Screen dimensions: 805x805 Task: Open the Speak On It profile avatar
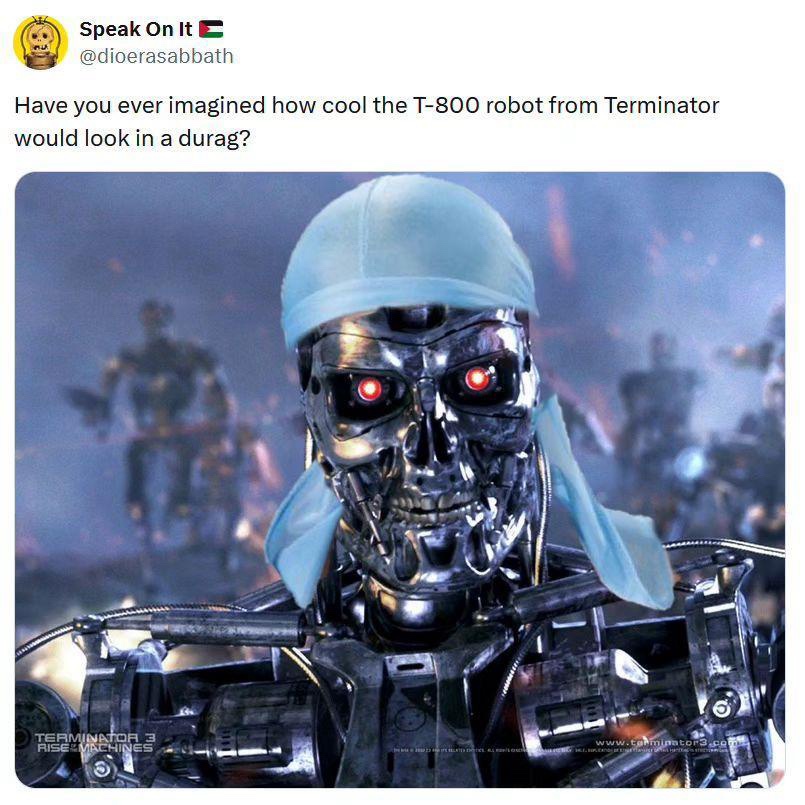[41, 42]
